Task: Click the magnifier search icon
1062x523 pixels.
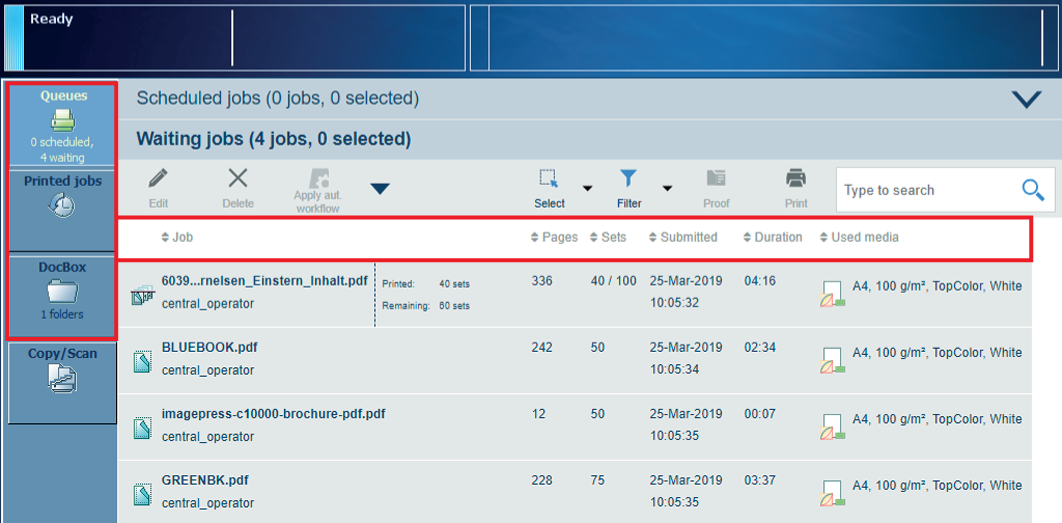Action: click(1033, 190)
